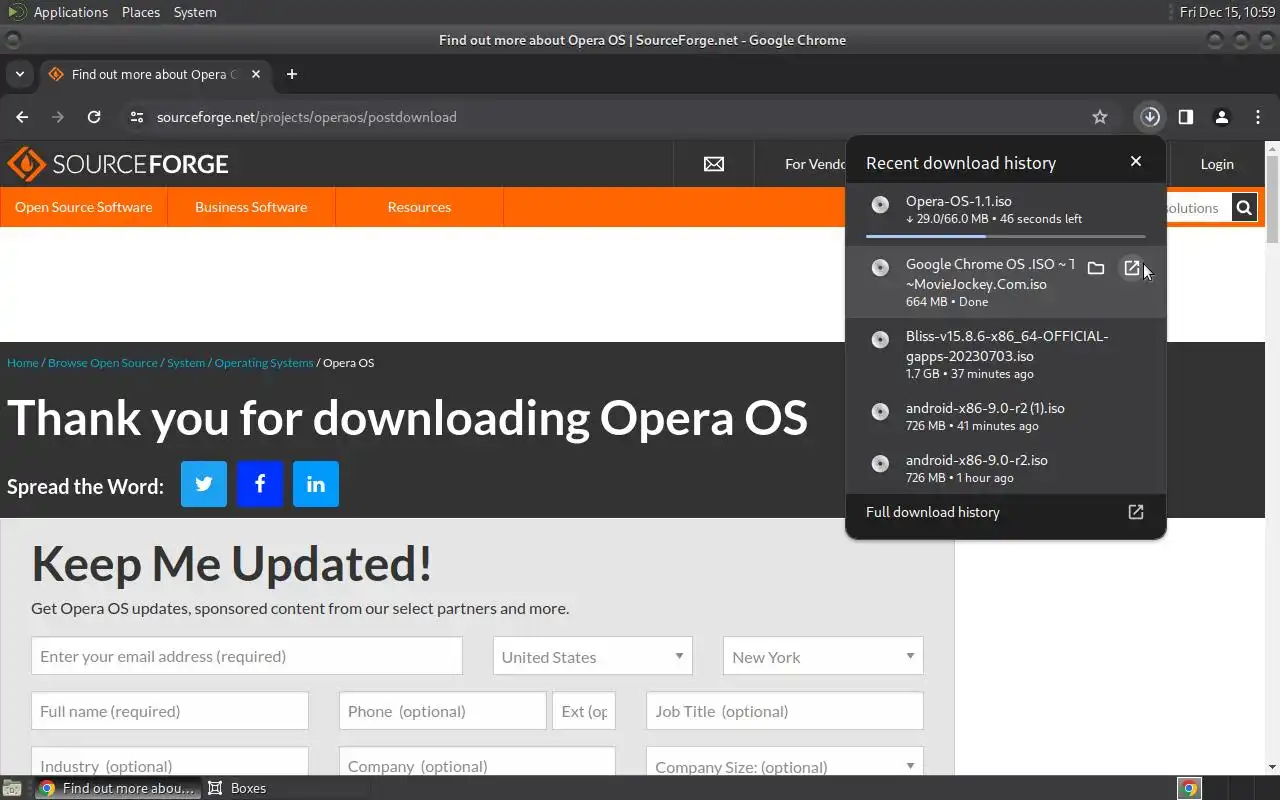This screenshot has height=800, width=1280.
Task: Open the Chrome profile icon
Action: [1222, 117]
